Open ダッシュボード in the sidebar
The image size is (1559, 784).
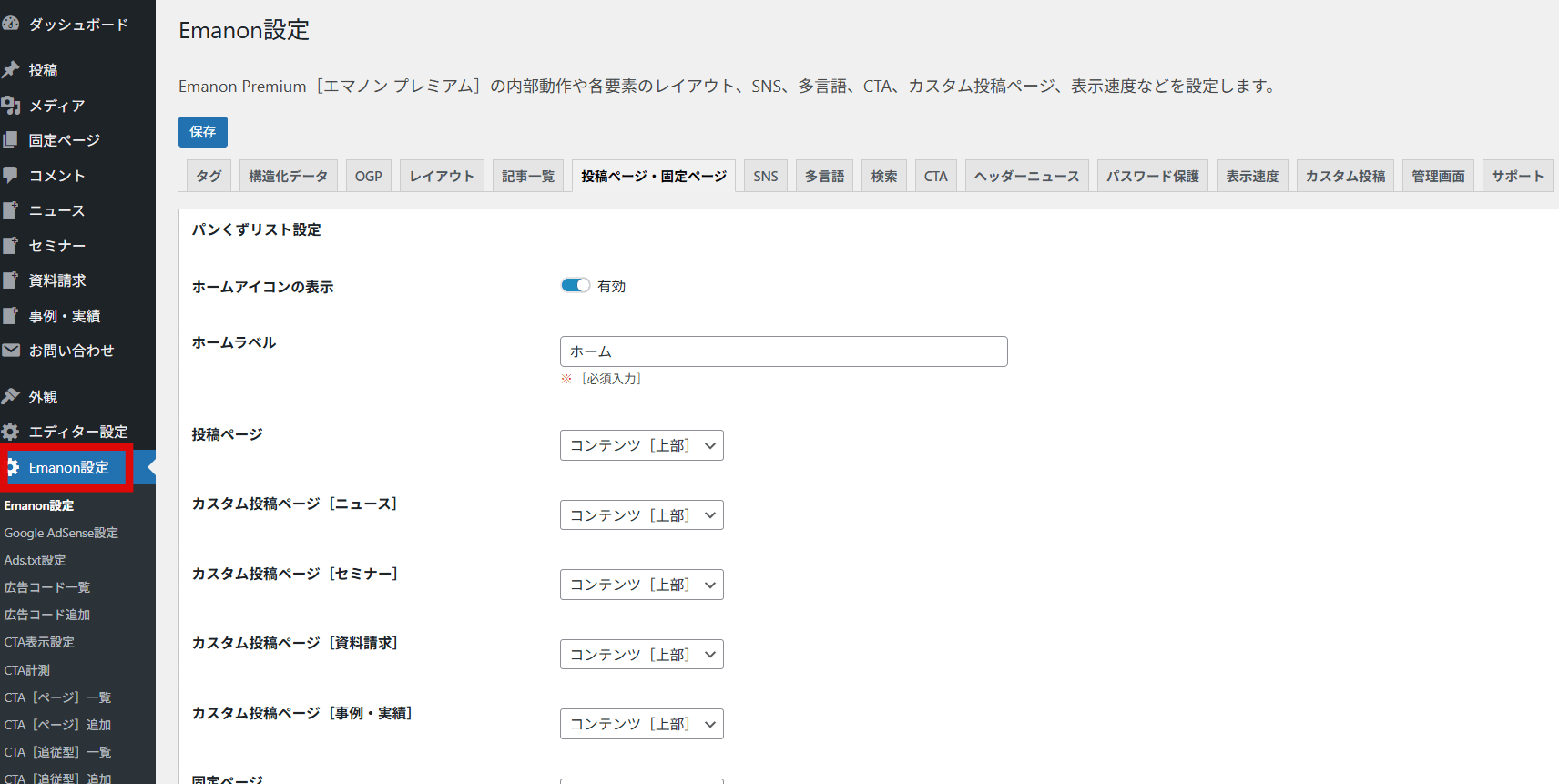click(x=77, y=24)
